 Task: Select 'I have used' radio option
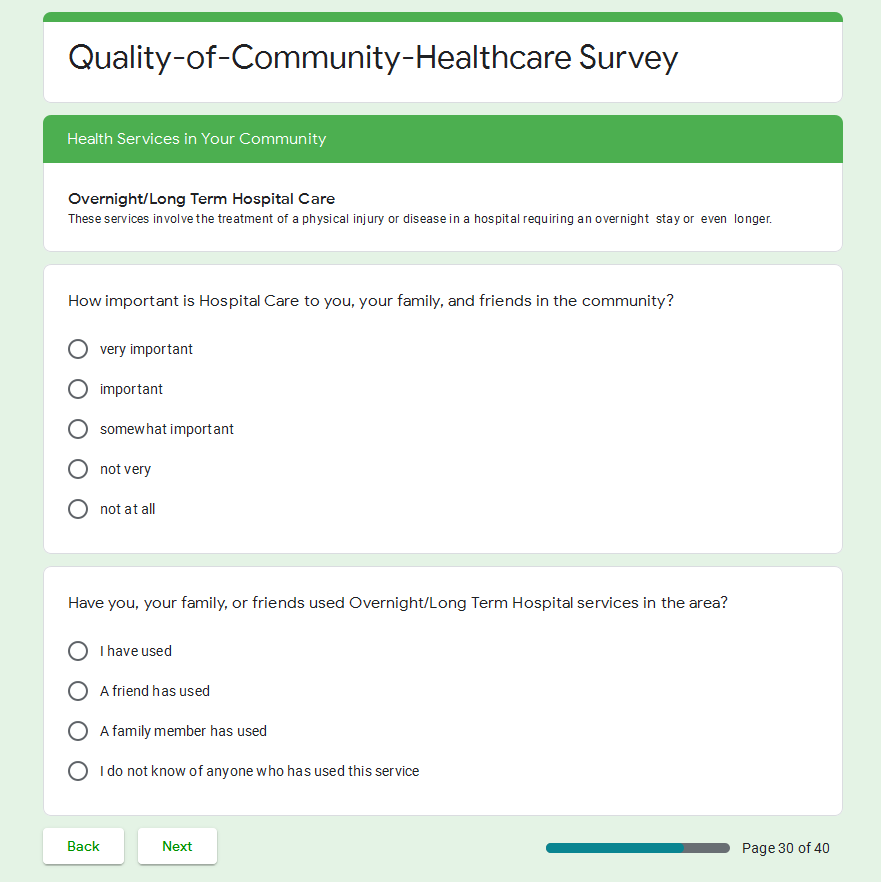pos(78,651)
